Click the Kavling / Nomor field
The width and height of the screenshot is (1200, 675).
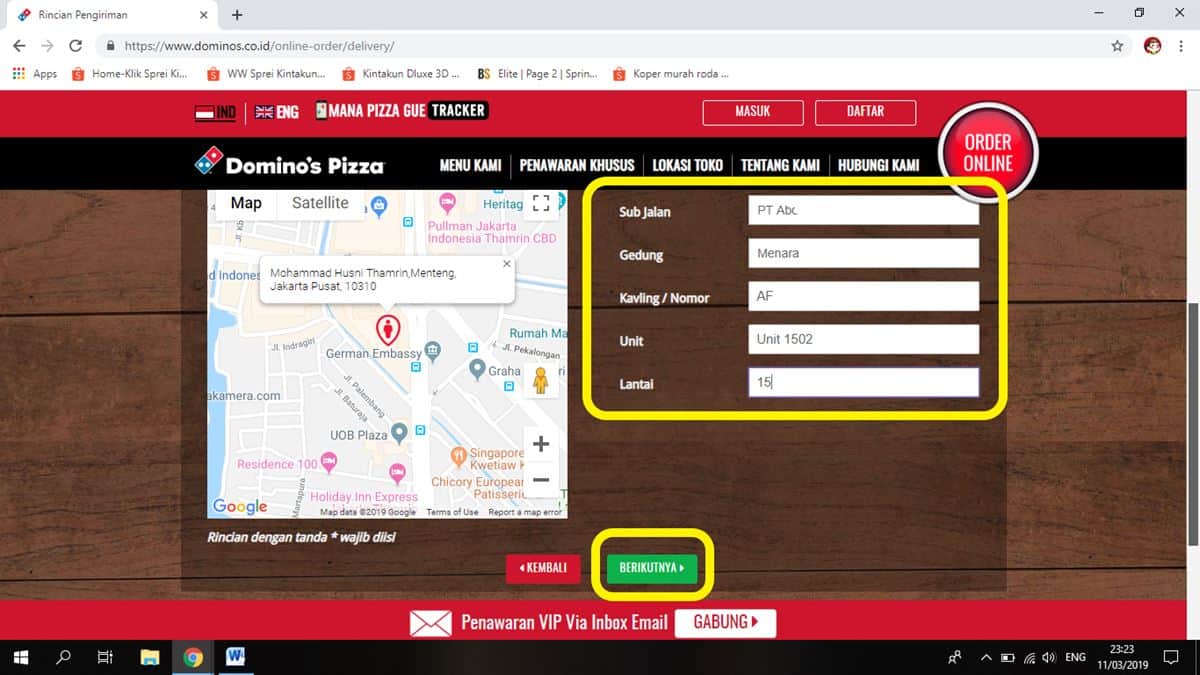coord(863,296)
